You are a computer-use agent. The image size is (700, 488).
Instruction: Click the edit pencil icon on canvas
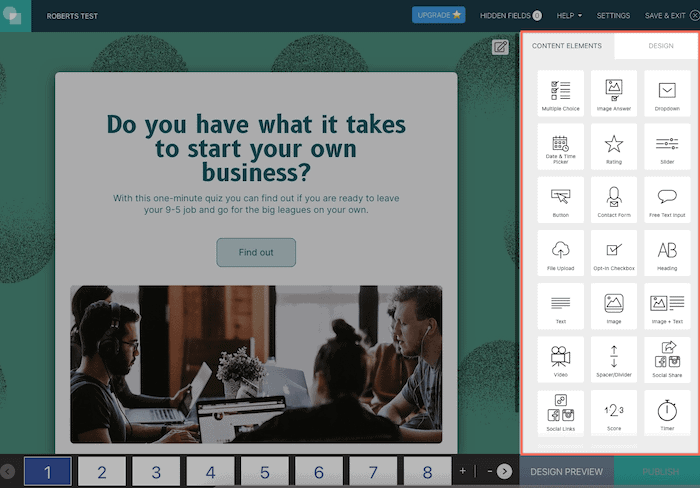pos(500,47)
